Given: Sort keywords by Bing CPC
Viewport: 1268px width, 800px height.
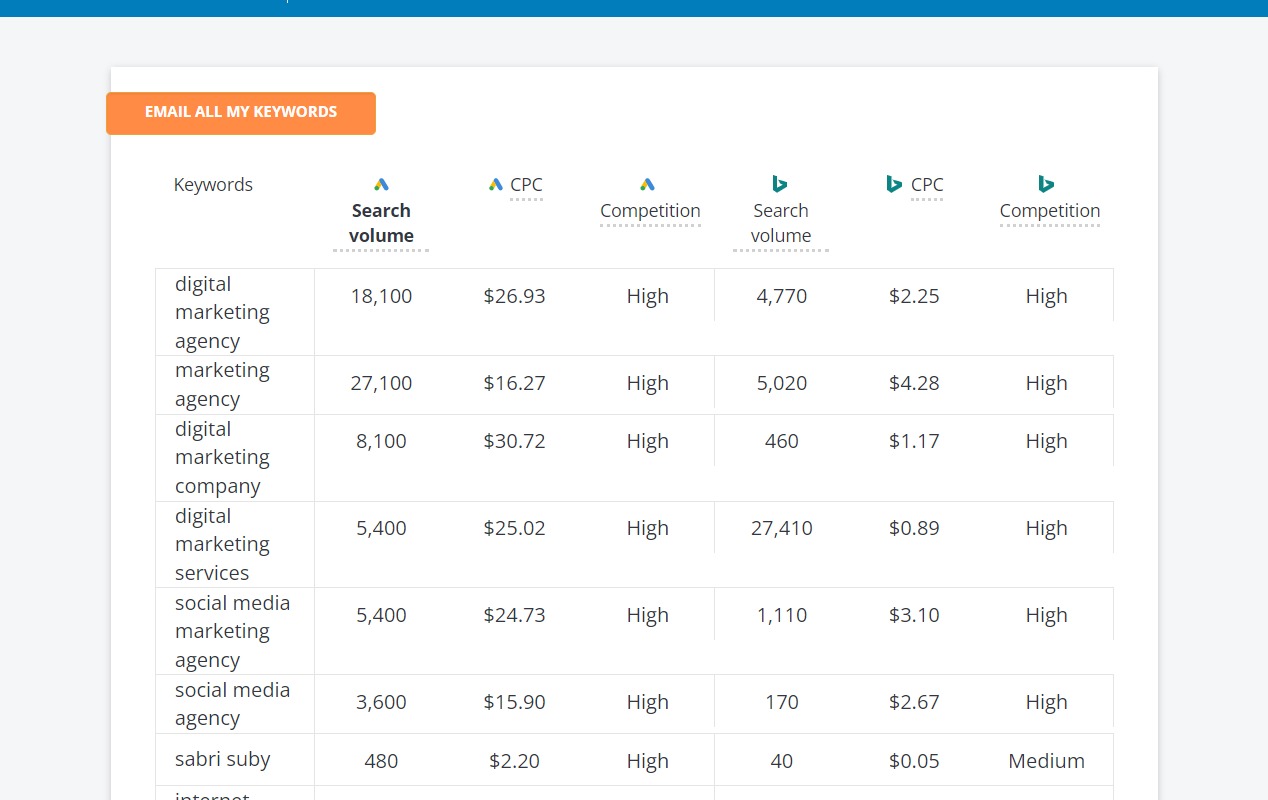Looking at the screenshot, I should (927, 185).
